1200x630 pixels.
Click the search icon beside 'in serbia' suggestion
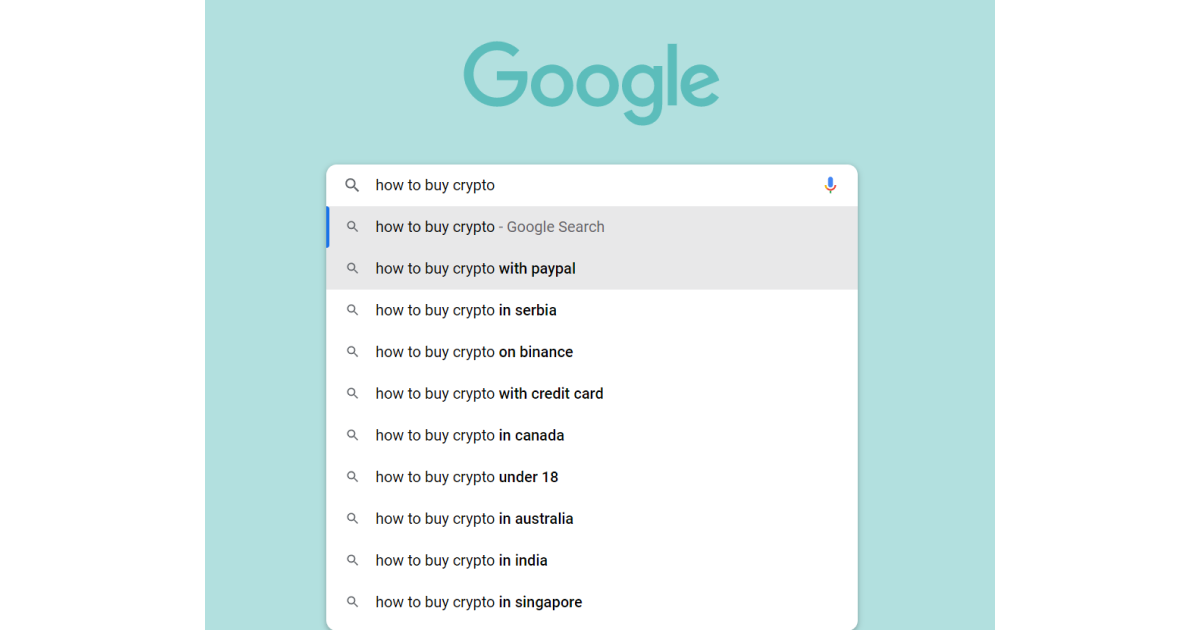(x=352, y=310)
